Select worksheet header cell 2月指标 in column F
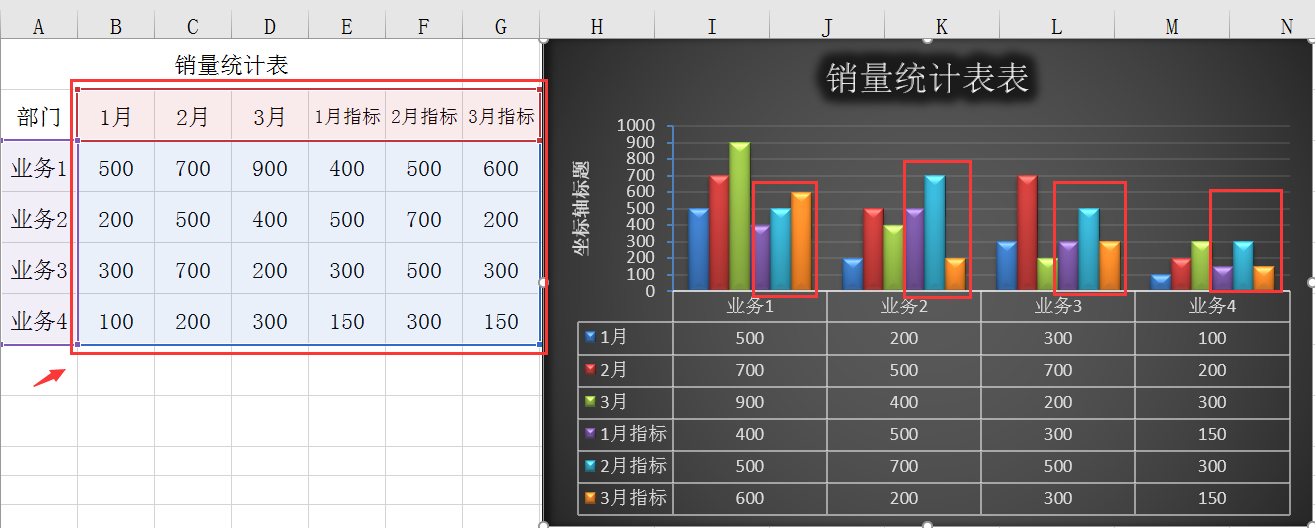 424,116
